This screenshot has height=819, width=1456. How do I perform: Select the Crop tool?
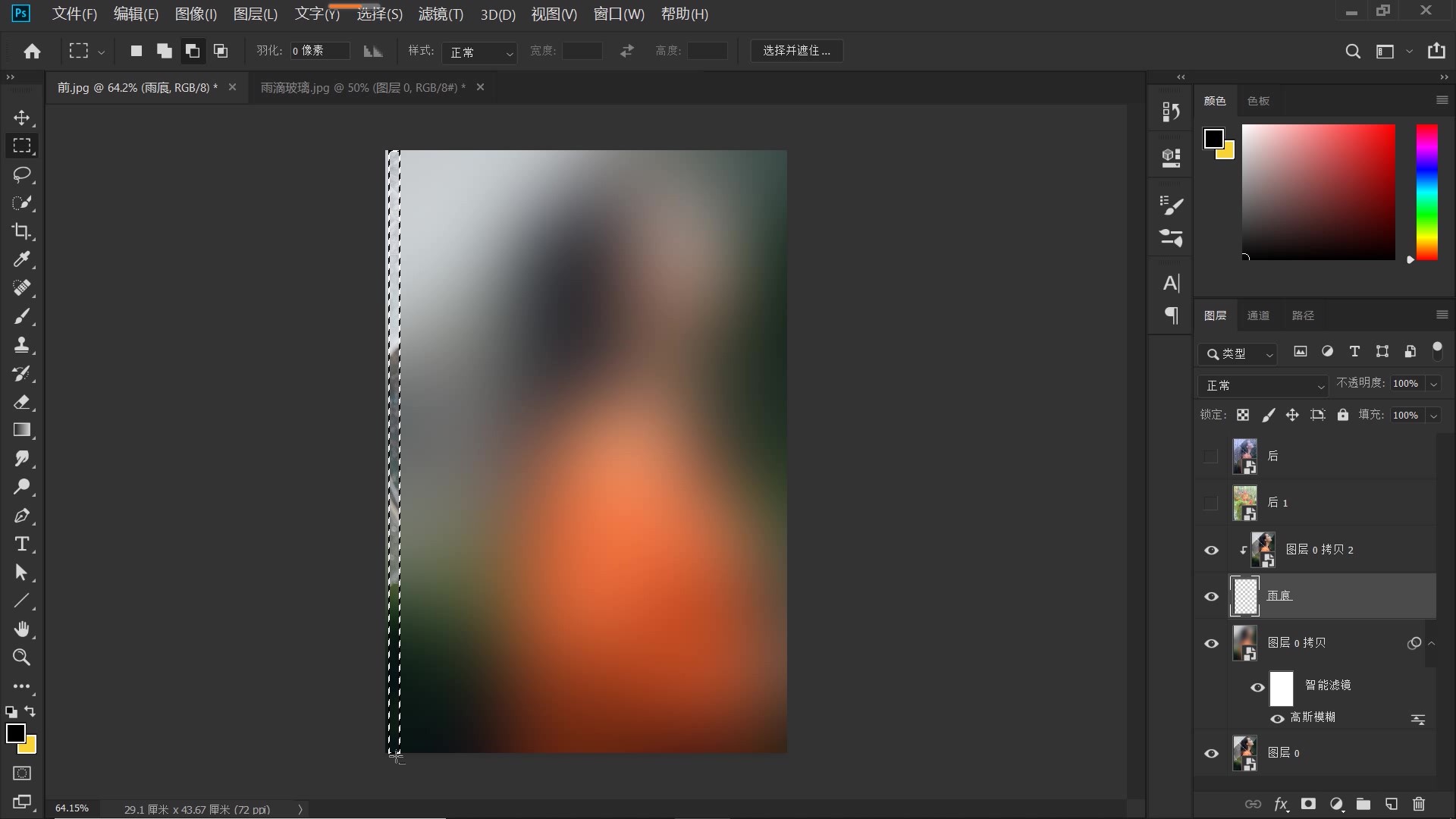point(22,231)
